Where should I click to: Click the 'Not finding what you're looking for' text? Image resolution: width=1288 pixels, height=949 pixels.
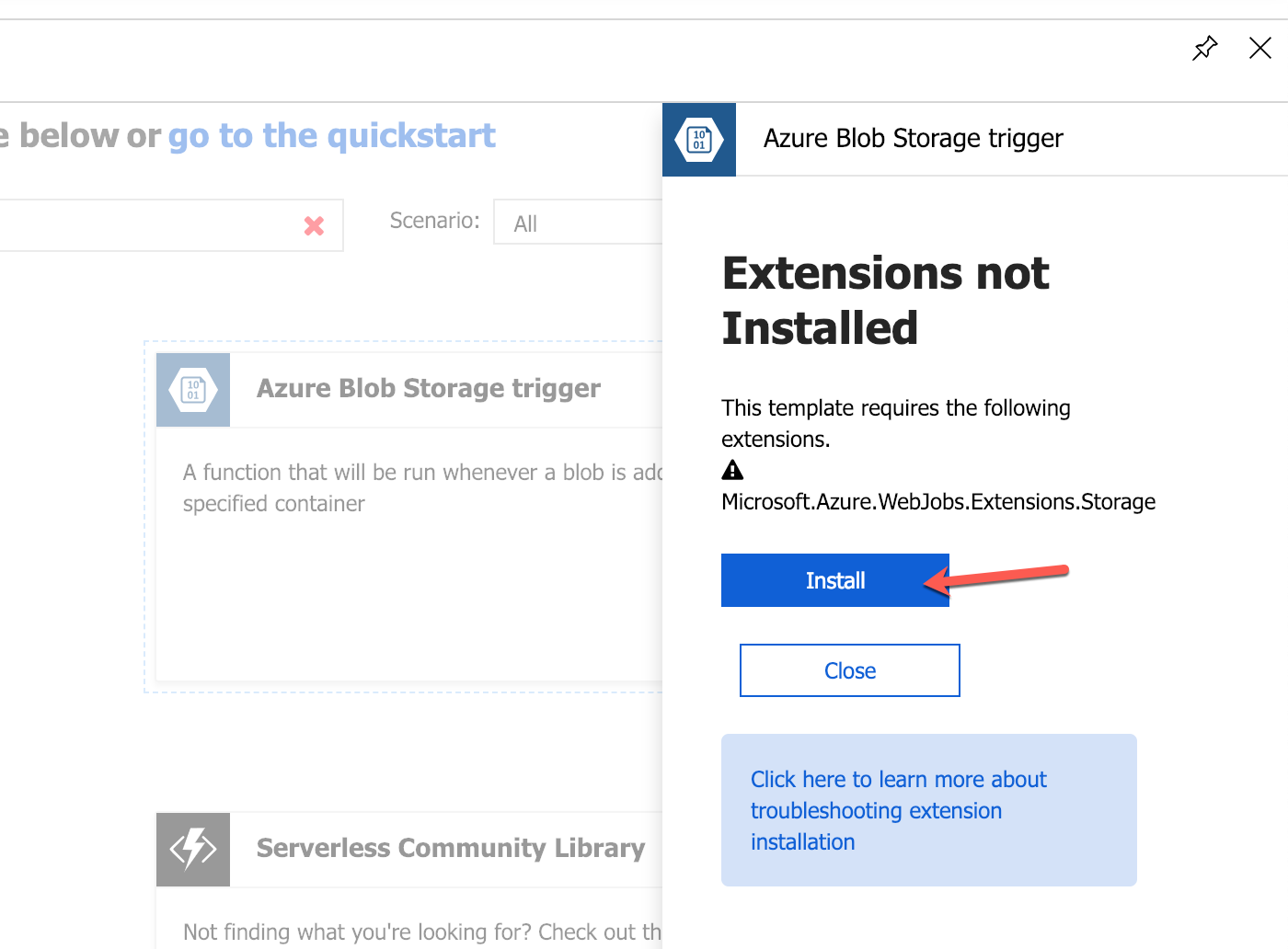point(422,932)
